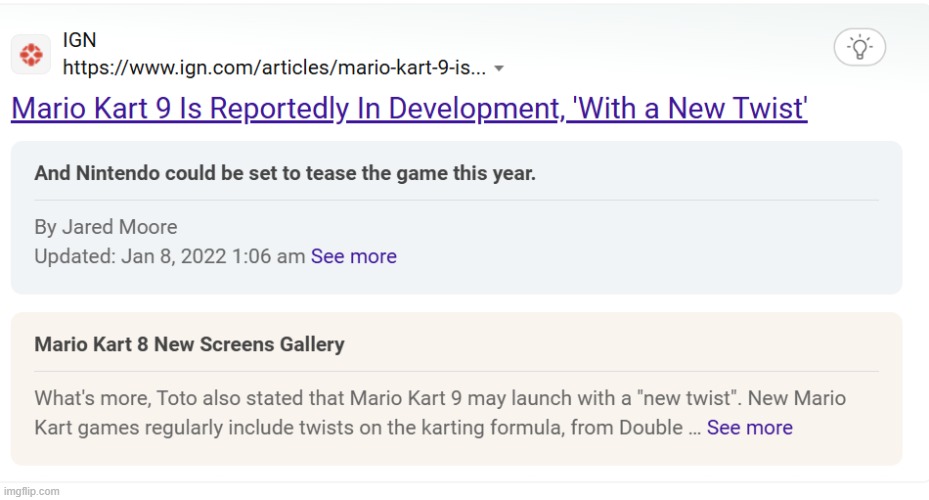Select the 'And Nintendo could be set' subheading

point(285,173)
